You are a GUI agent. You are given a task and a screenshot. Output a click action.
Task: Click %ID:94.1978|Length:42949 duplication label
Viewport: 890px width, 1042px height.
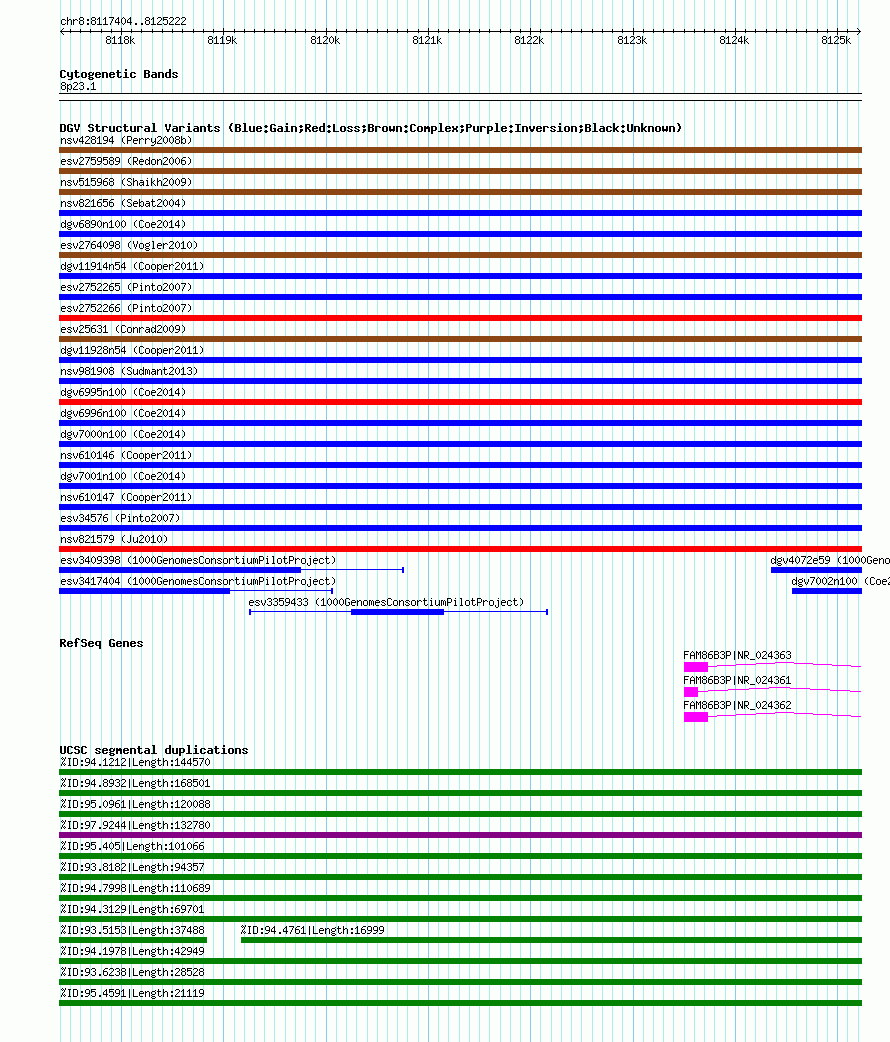[x=132, y=952]
